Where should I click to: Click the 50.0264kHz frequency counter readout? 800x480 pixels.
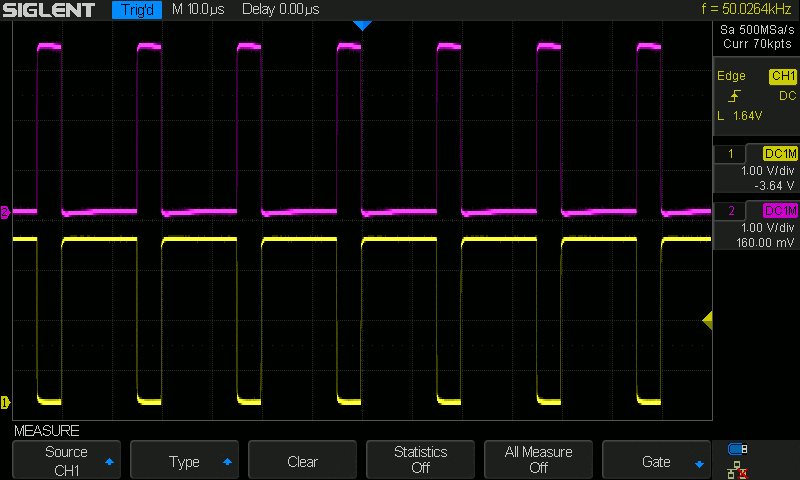[746, 10]
